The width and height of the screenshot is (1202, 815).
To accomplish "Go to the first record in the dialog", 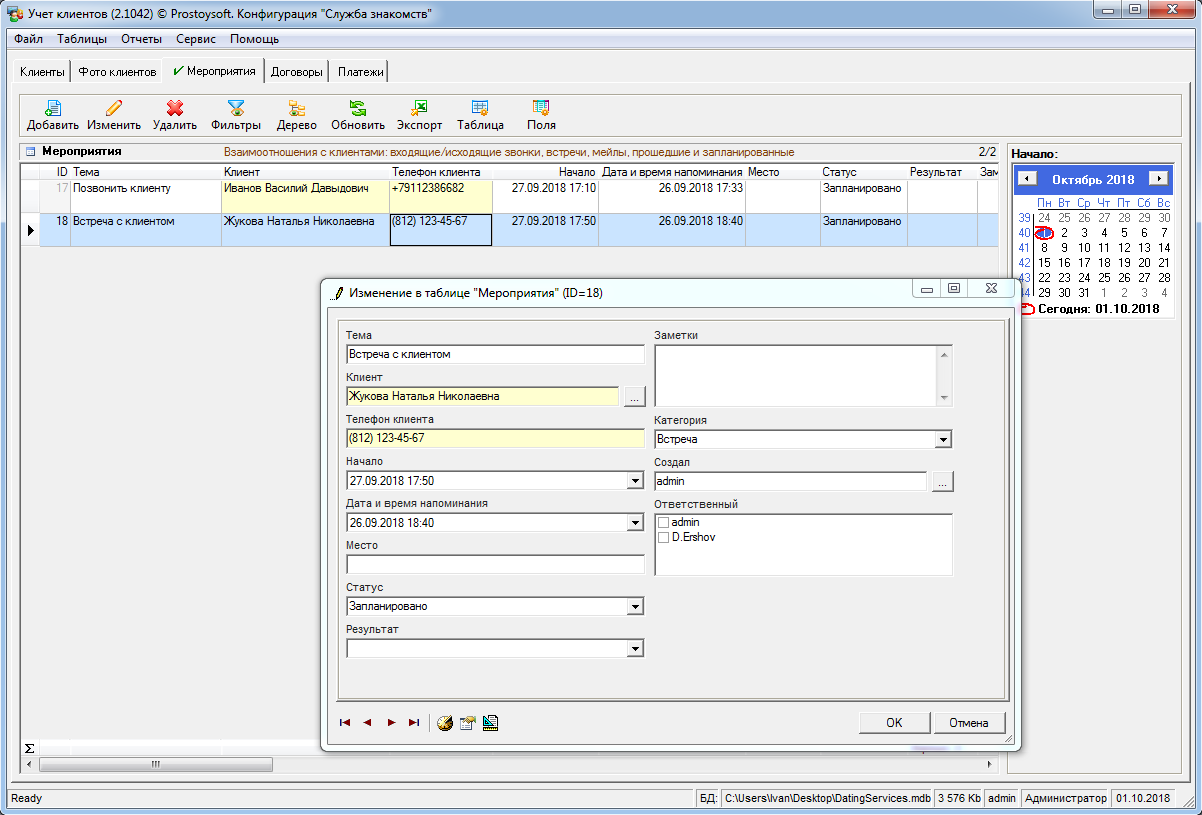I will (345, 723).
